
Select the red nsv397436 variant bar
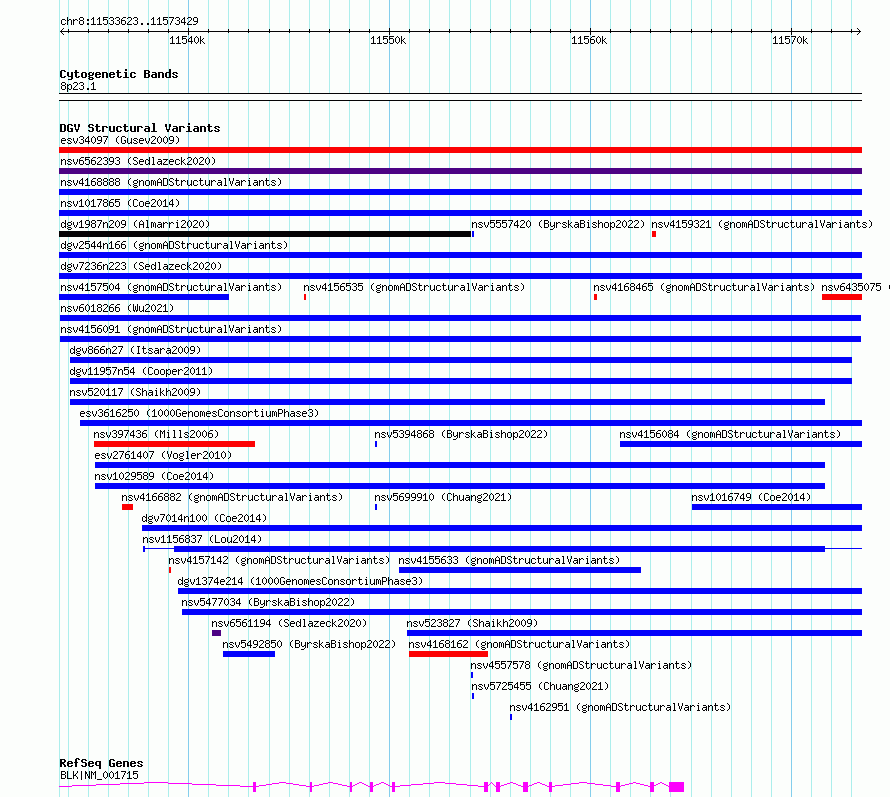coord(174,444)
